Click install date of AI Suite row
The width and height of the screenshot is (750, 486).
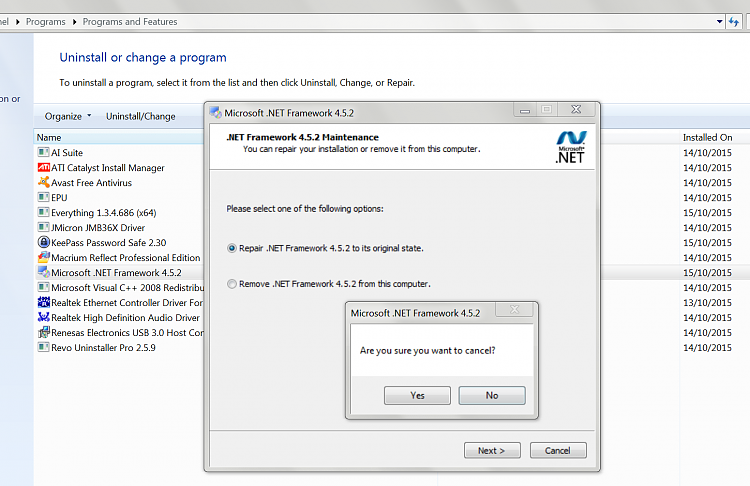point(707,153)
